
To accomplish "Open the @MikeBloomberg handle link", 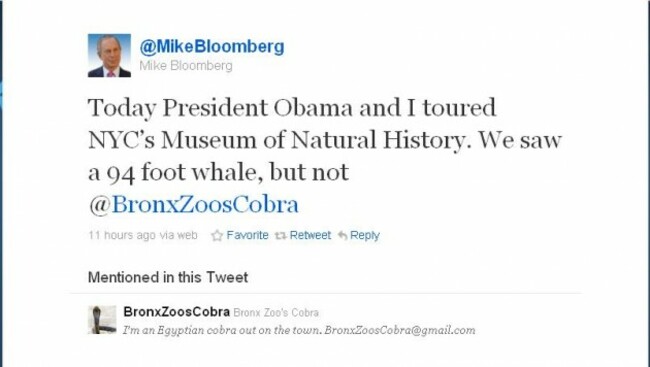I will point(212,46).
